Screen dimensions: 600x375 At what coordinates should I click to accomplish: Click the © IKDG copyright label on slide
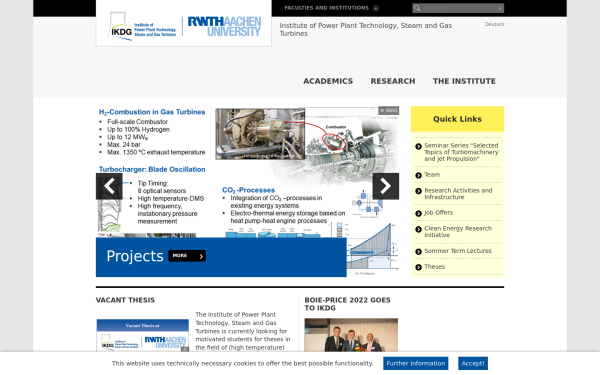pyautogui.click(x=388, y=111)
